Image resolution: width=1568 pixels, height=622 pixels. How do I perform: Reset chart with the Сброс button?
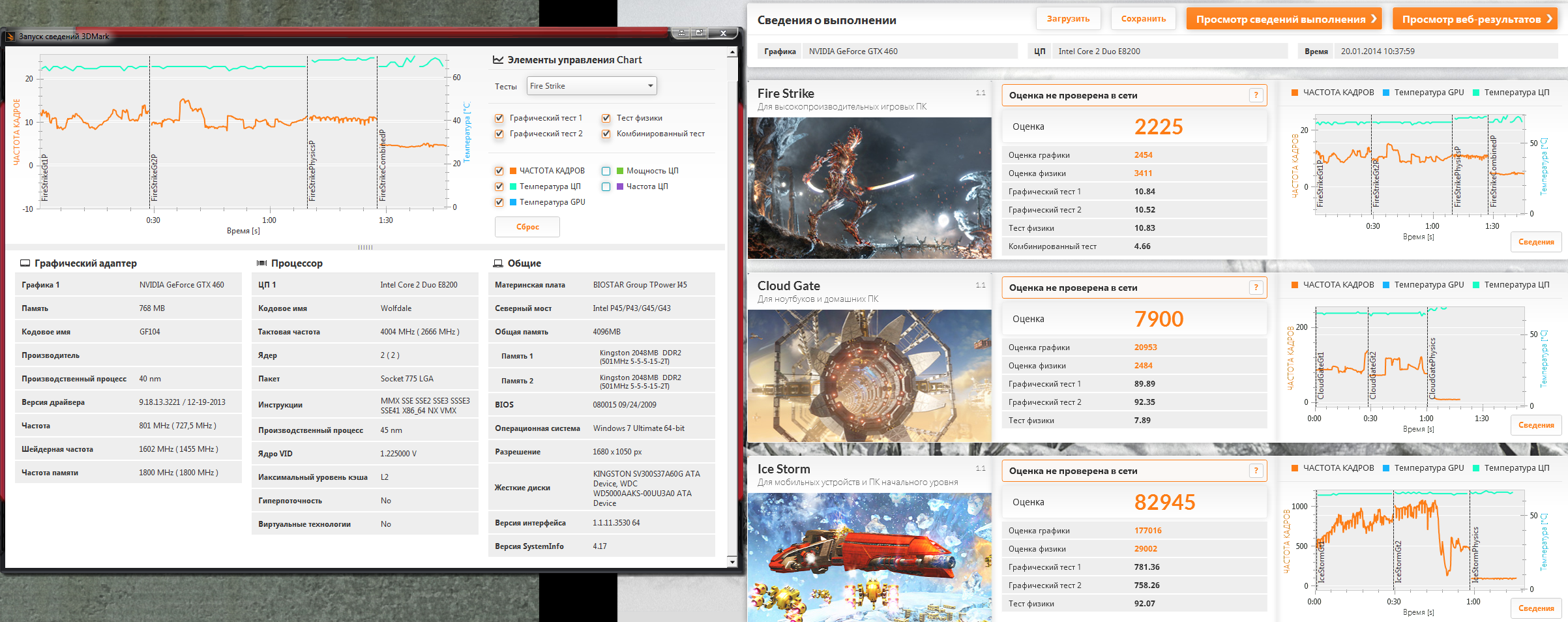[527, 227]
